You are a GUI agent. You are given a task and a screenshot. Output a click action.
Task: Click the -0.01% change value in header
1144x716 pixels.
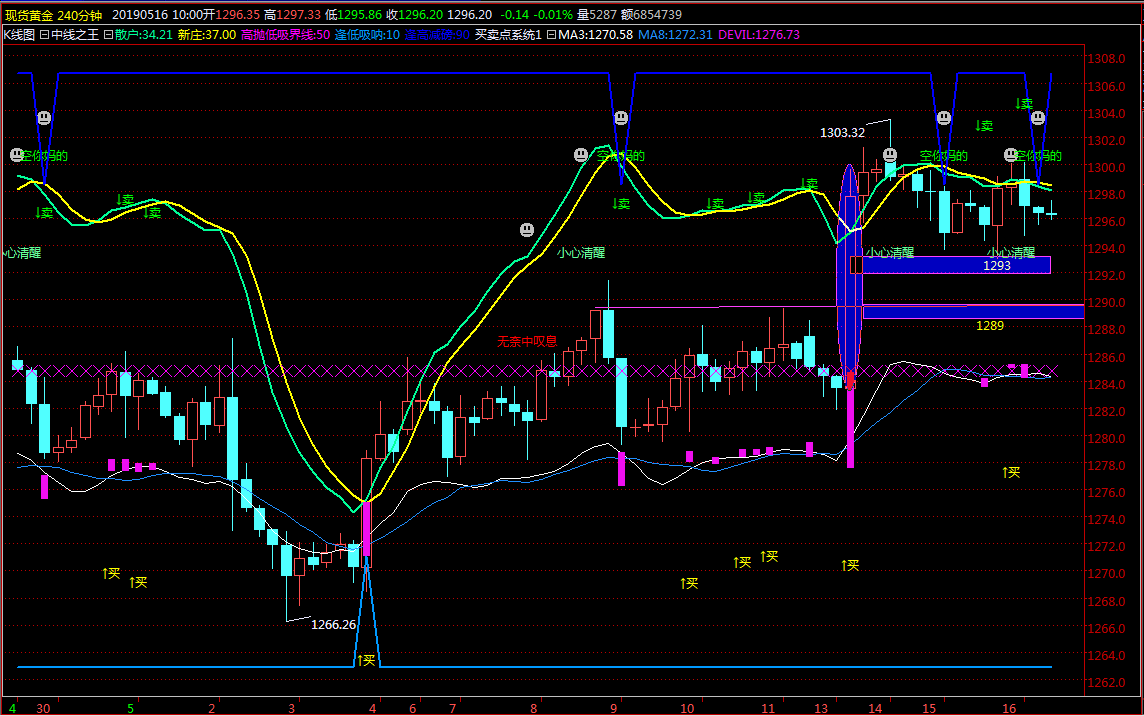click(x=554, y=15)
